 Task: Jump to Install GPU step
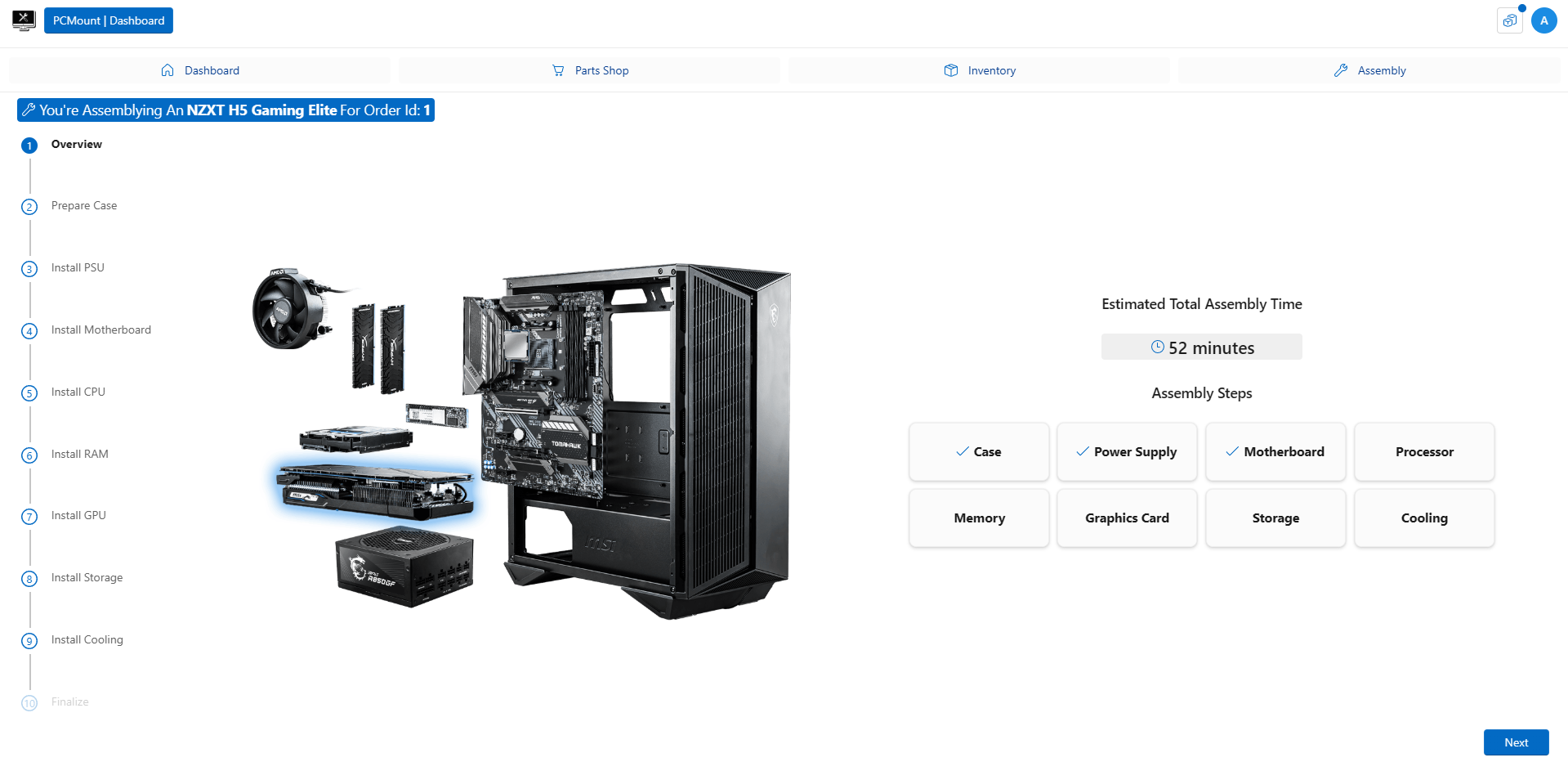point(78,515)
